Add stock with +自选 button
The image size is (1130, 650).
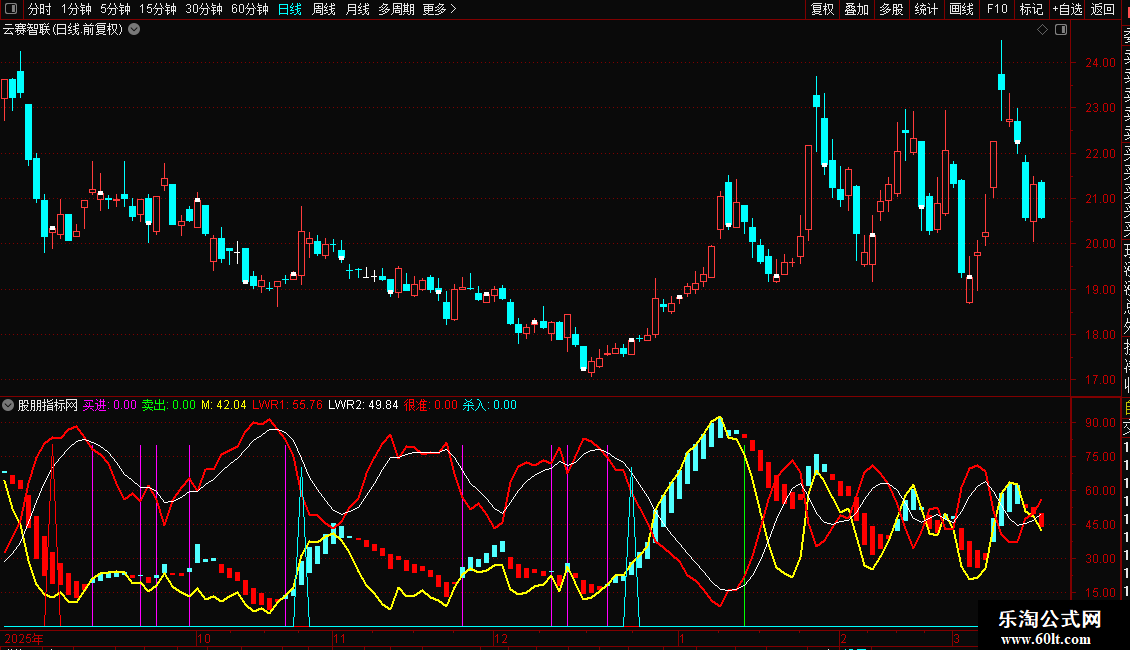click(x=1067, y=9)
